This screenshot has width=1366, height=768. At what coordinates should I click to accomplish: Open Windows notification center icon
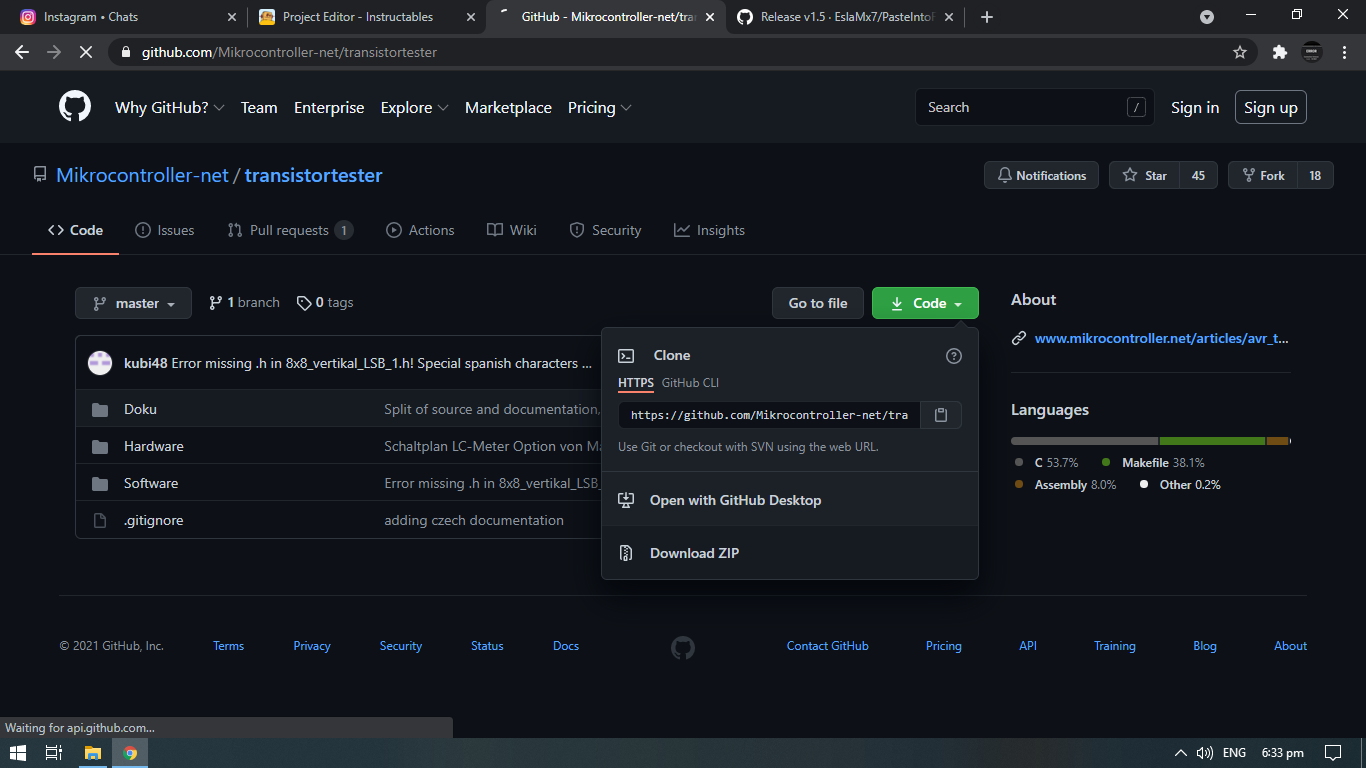(1332, 753)
